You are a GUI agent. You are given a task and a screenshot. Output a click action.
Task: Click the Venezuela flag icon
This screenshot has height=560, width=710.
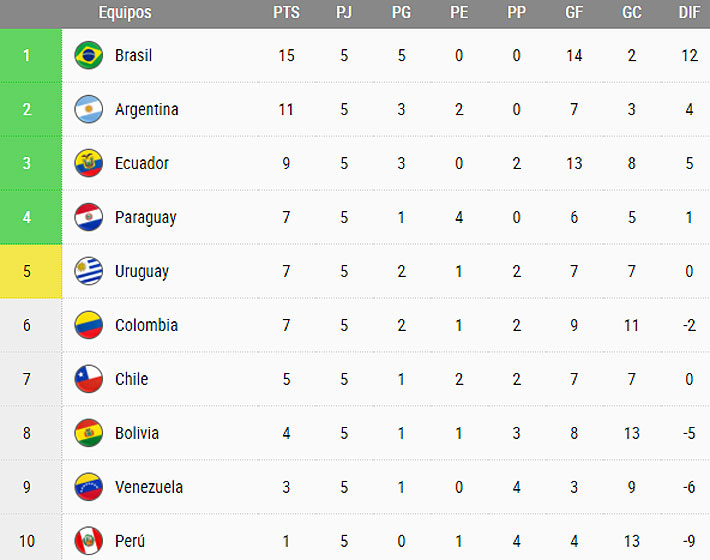tap(89, 487)
